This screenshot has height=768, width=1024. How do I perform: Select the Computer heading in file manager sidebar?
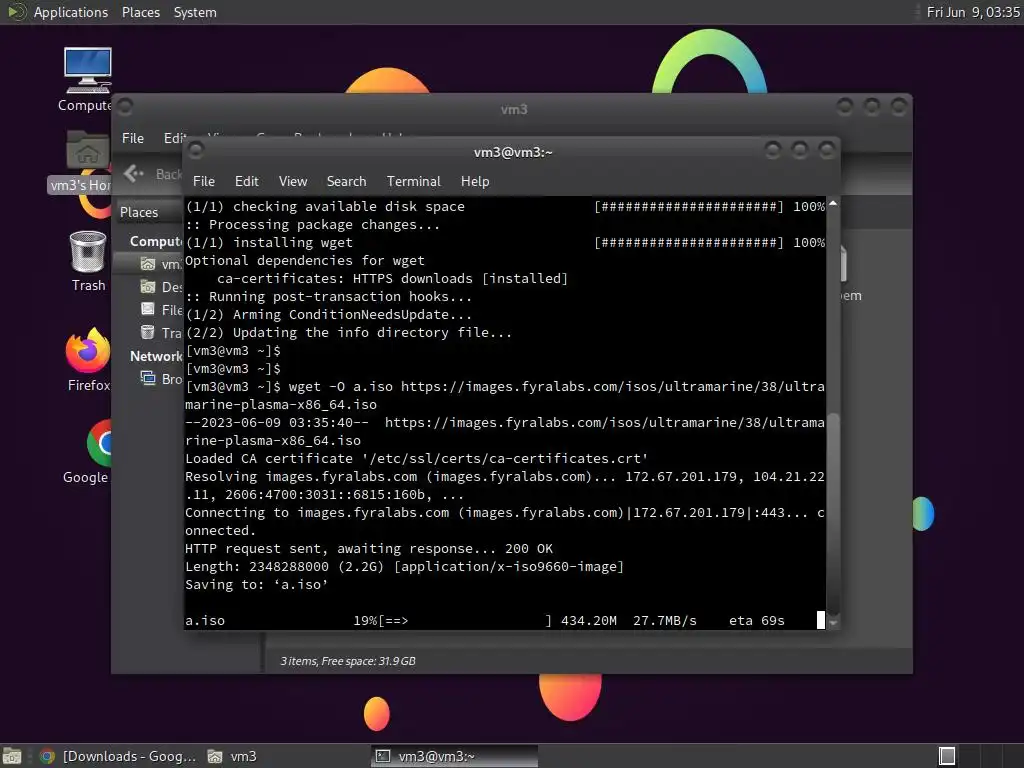(155, 241)
